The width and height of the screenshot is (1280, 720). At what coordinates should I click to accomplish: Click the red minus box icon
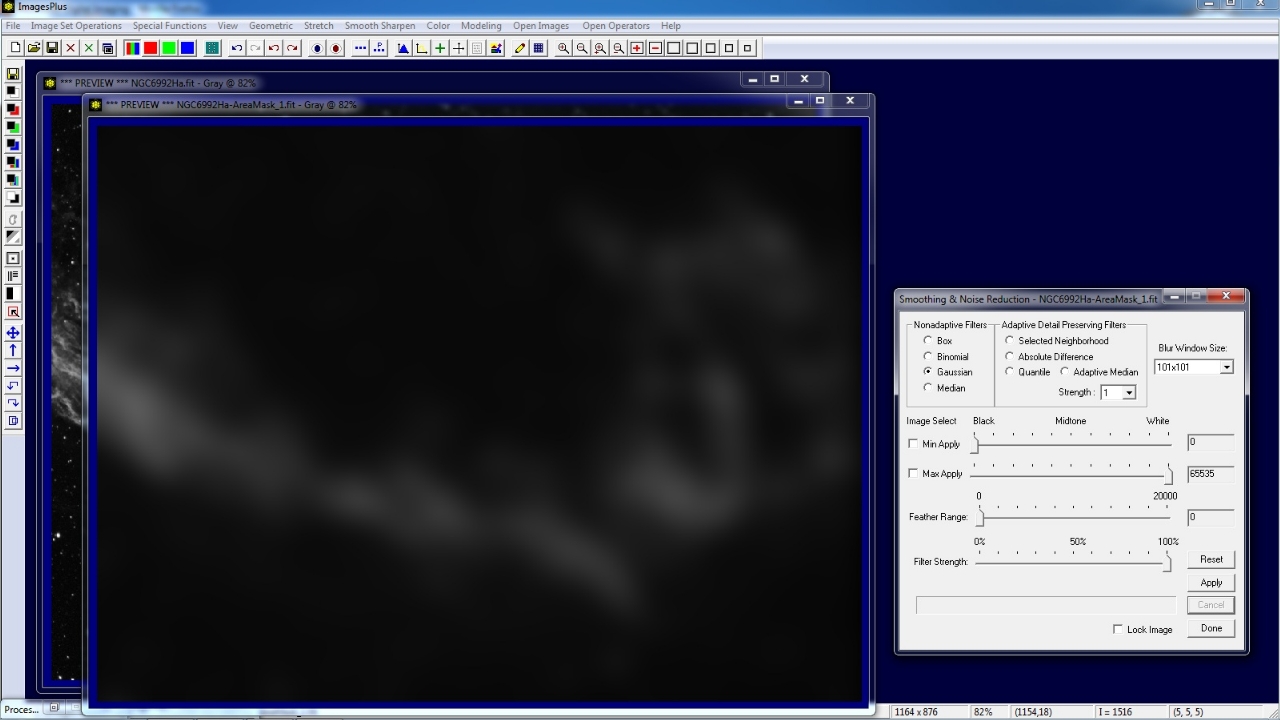(656, 48)
